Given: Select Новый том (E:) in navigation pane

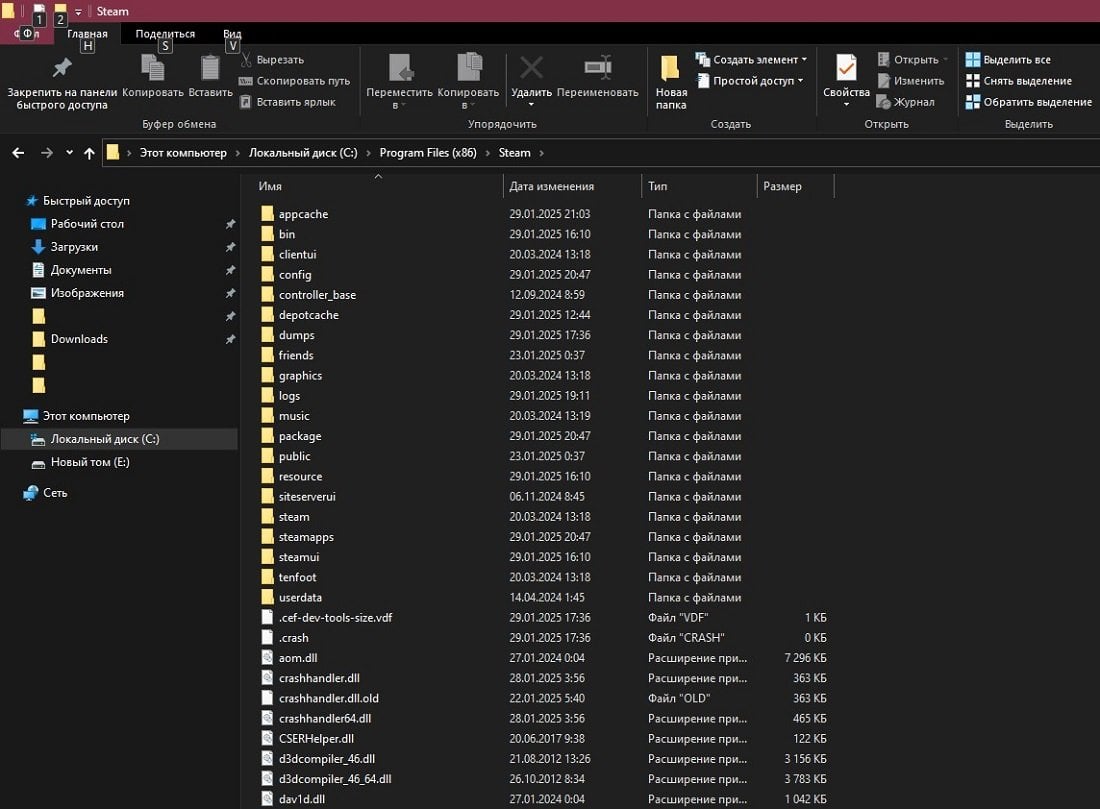Looking at the screenshot, I should pos(90,462).
